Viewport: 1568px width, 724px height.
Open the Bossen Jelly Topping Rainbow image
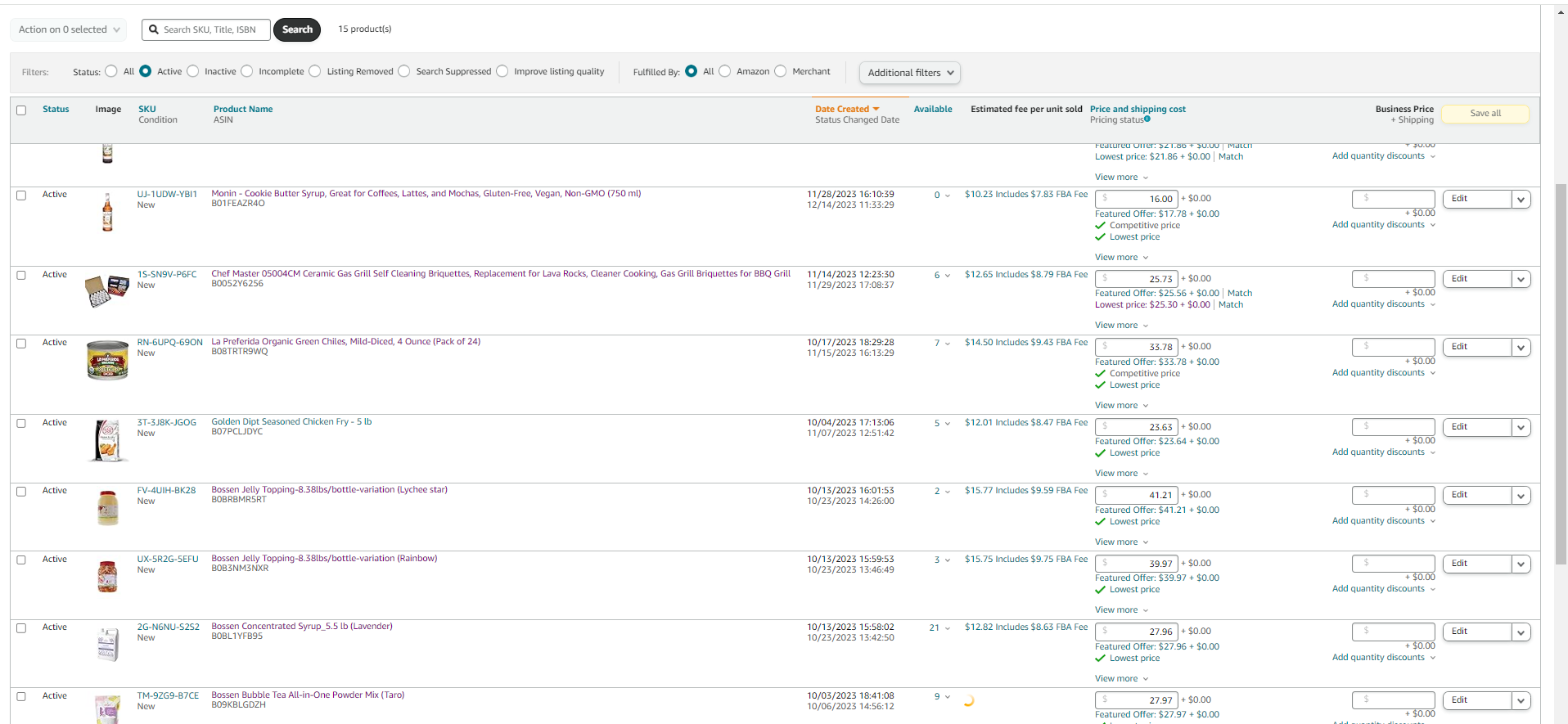point(107,576)
